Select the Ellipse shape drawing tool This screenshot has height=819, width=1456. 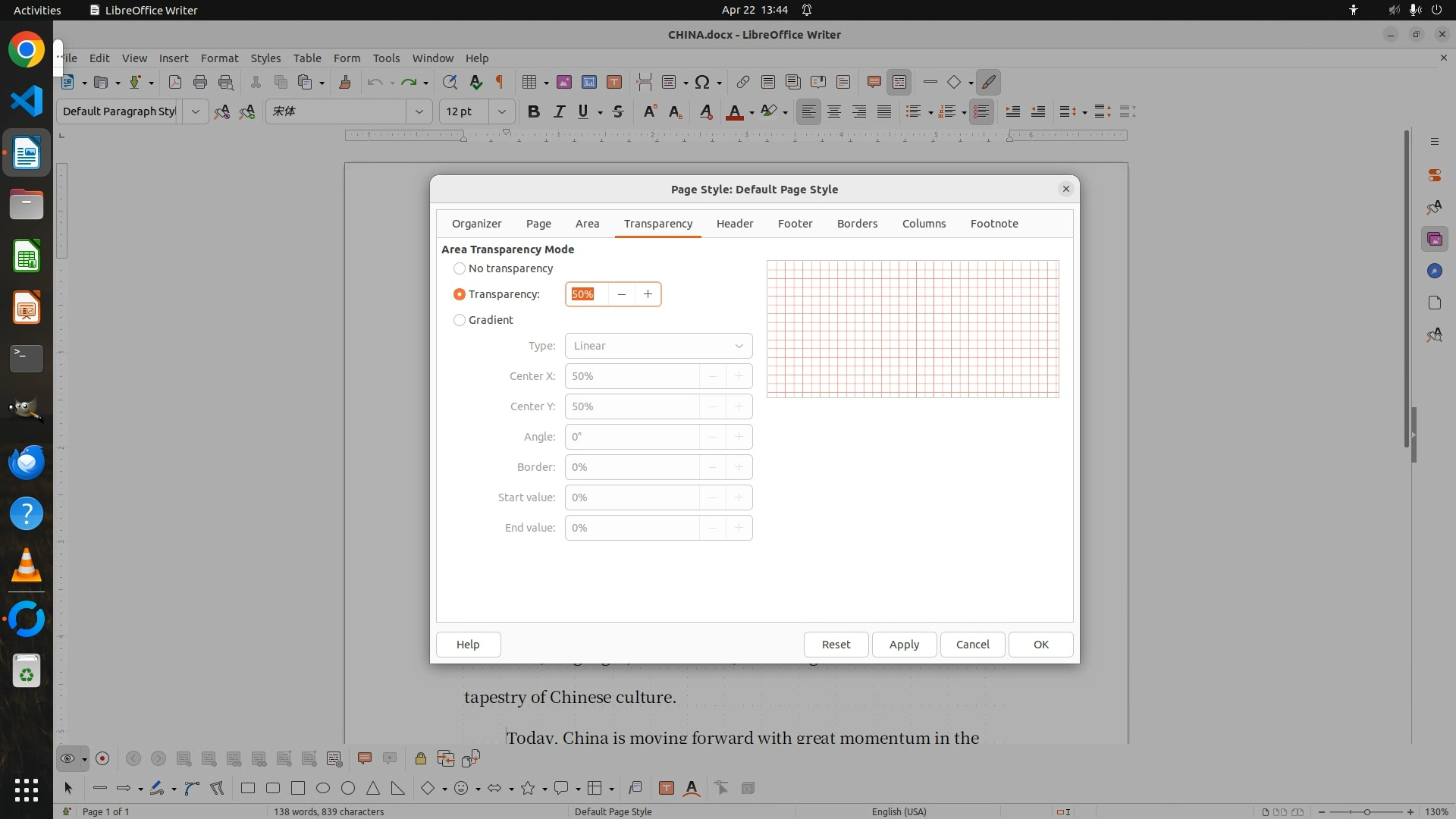pos(323,788)
